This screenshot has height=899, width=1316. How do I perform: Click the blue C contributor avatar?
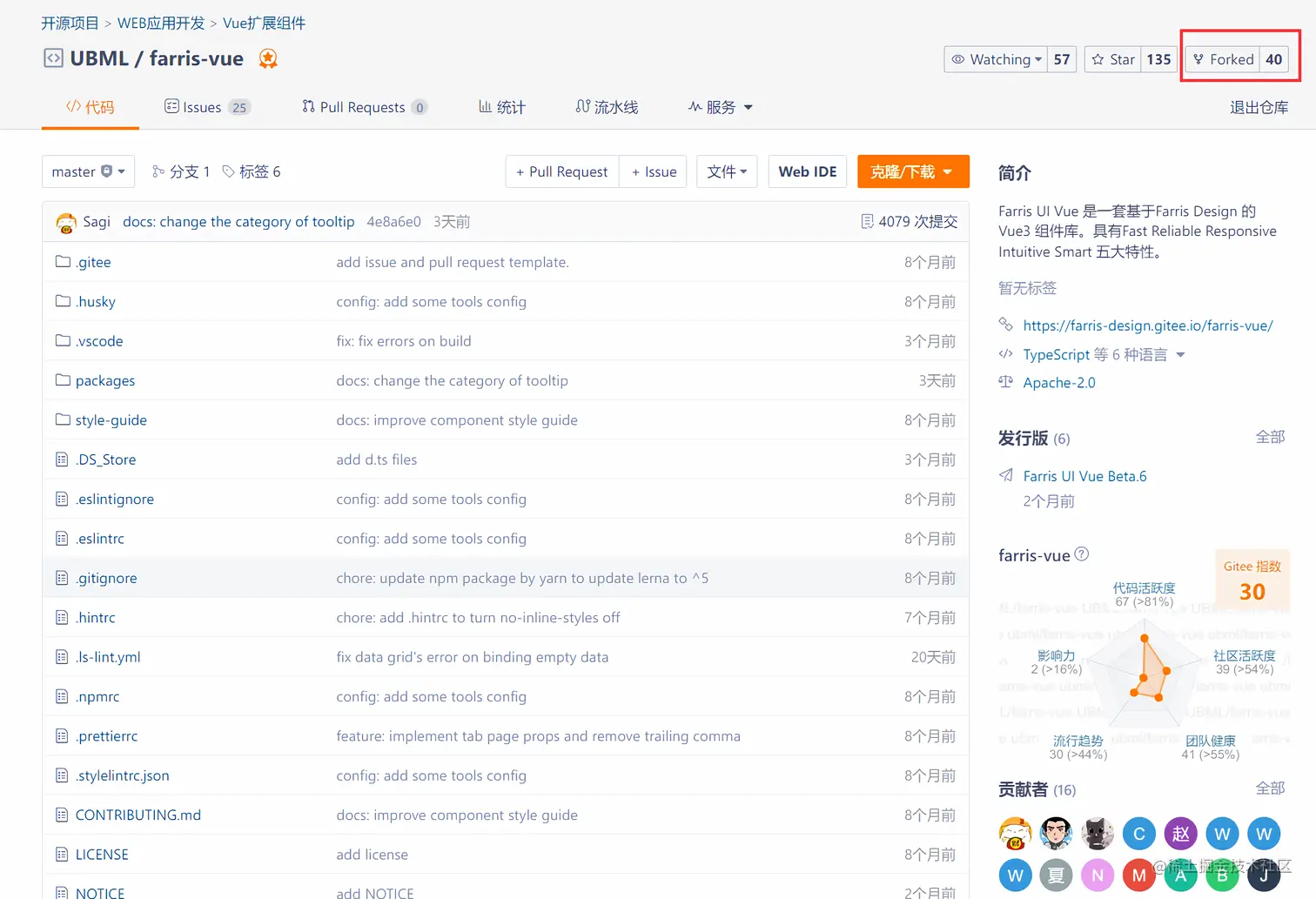[x=1139, y=834]
